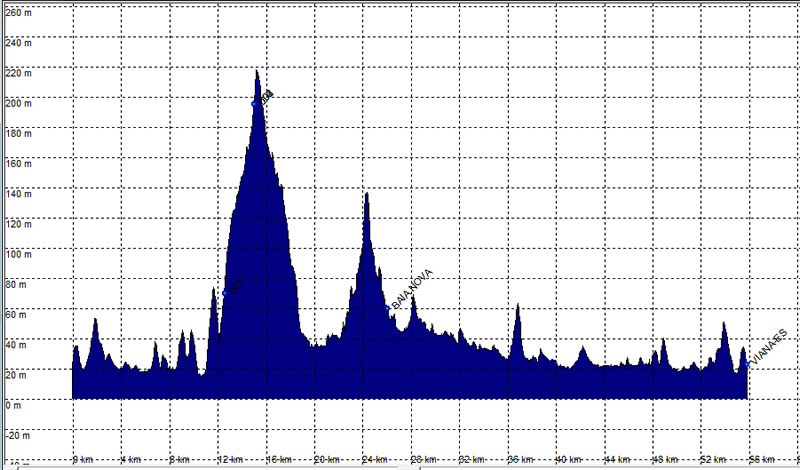Click the 200 m elevation axis label
This screenshot has width=800, height=470.
coord(18,104)
